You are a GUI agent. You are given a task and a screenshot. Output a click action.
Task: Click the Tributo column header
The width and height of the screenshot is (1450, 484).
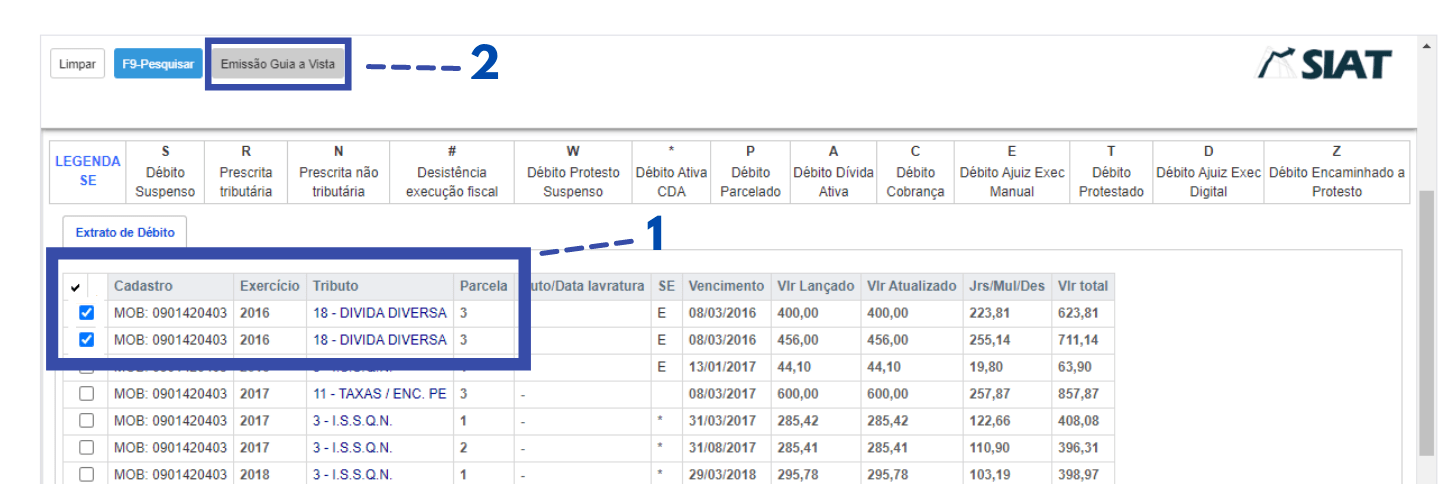(x=334, y=286)
